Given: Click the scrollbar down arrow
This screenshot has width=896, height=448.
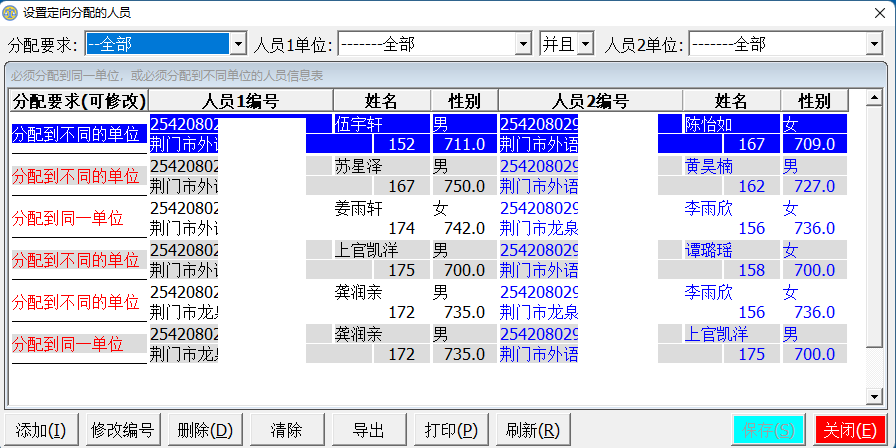Looking at the screenshot, I should coord(874,396).
